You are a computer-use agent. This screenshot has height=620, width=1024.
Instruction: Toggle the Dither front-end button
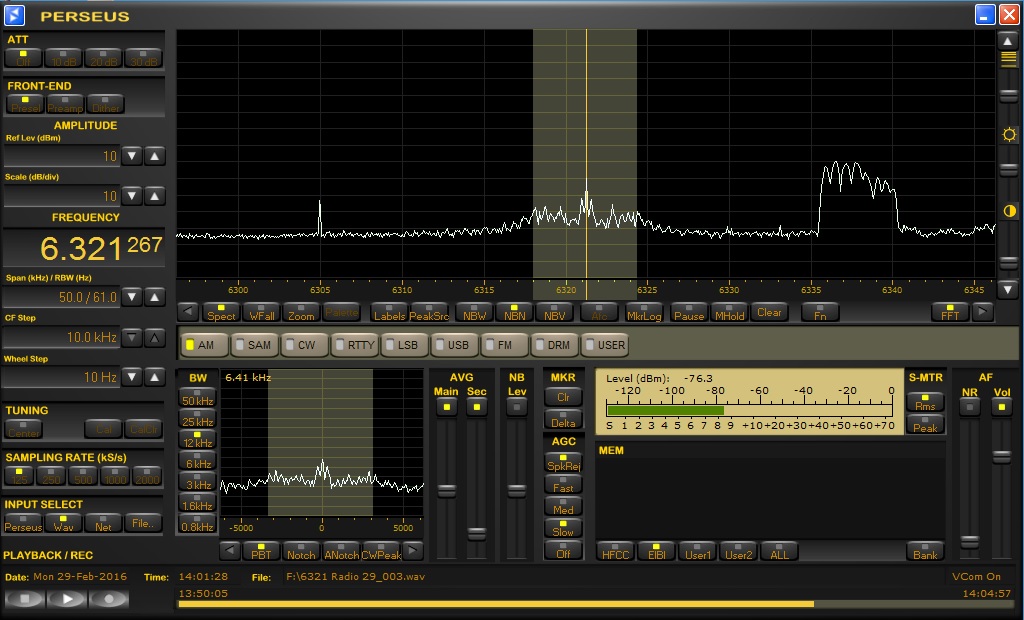(x=105, y=105)
